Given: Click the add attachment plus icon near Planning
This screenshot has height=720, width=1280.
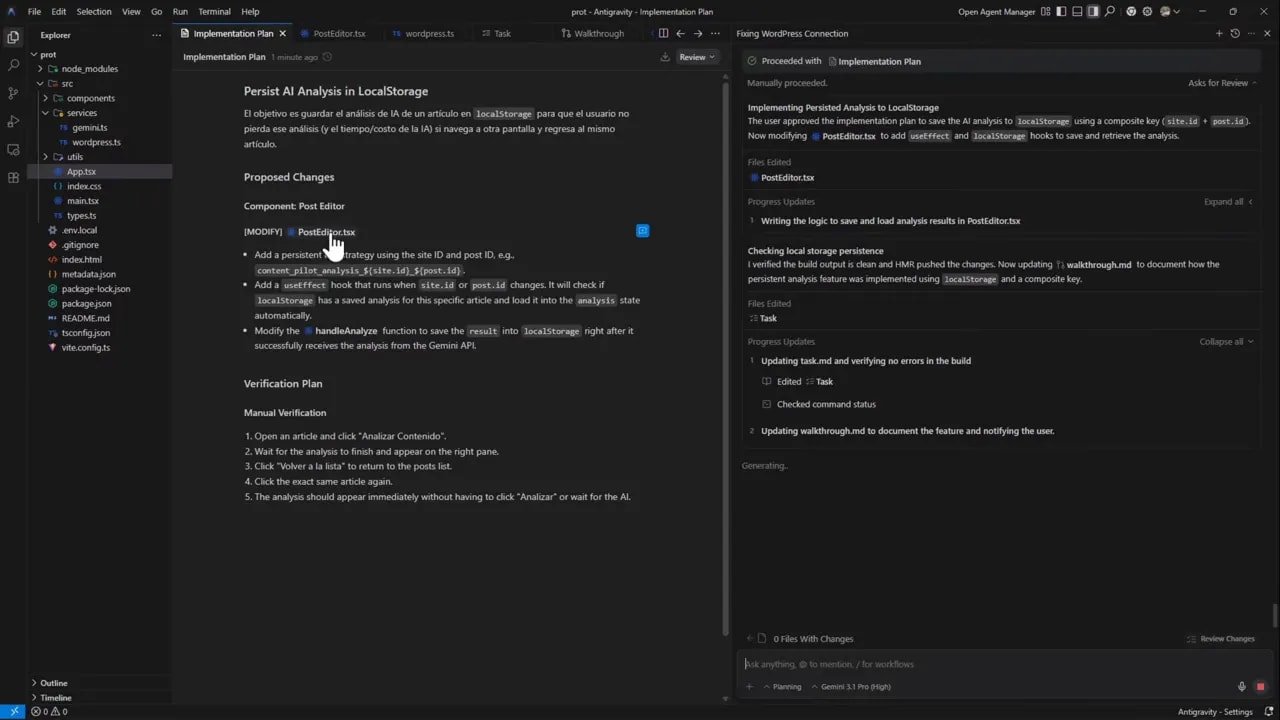Looking at the screenshot, I should click(x=749, y=686).
